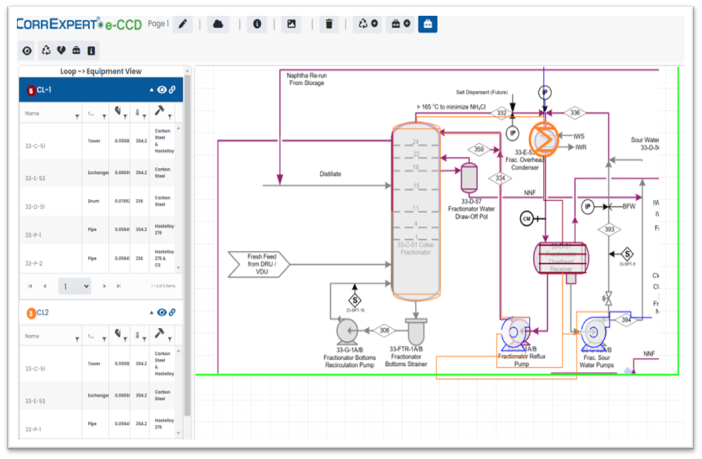Screen dimensions: 702x459
Task: Toggle visibility eye for loop CL-1
Action: (162, 90)
